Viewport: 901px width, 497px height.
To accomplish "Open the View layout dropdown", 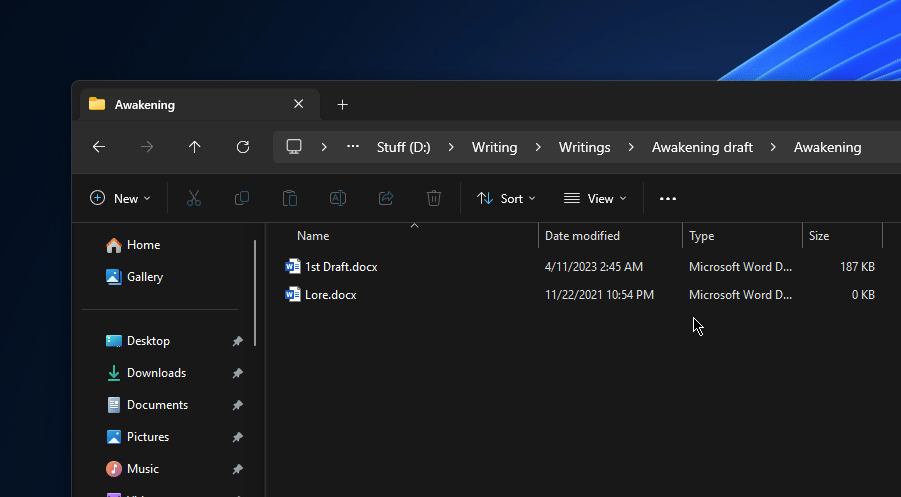I will pyautogui.click(x=595, y=198).
